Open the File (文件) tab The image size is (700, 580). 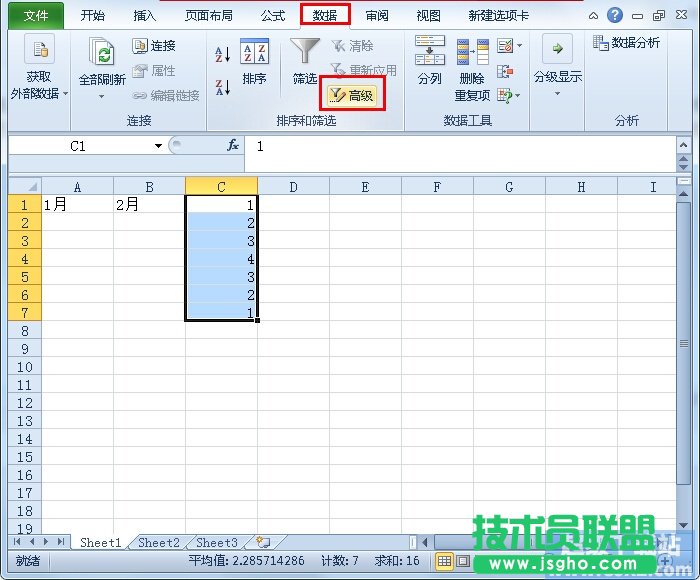coord(36,16)
